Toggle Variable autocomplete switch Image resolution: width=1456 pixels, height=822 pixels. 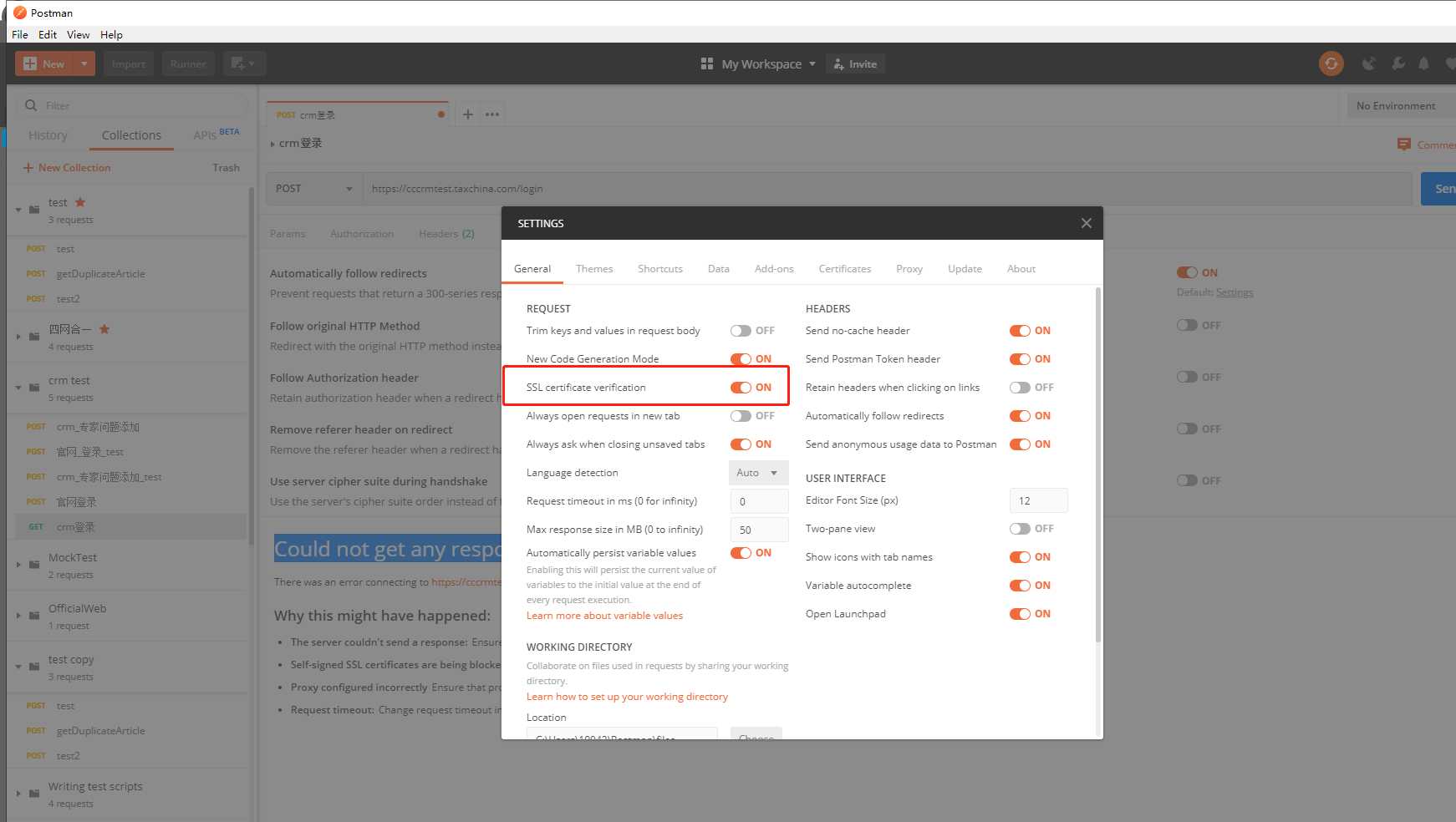tap(1020, 586)
